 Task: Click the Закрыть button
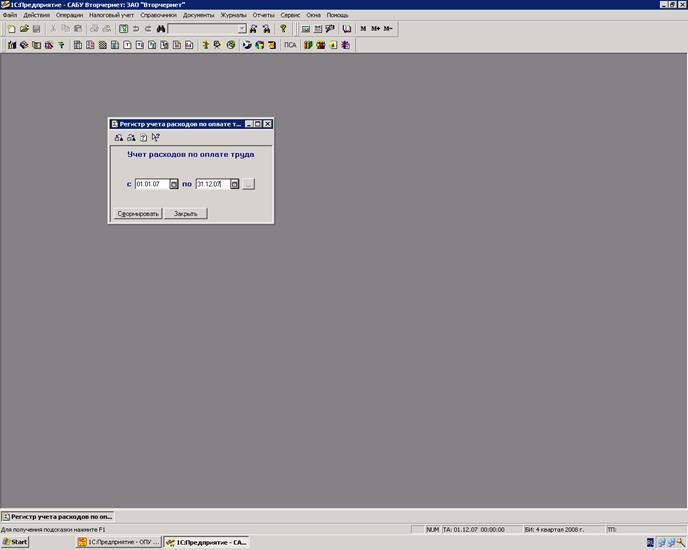click(185, 214)
